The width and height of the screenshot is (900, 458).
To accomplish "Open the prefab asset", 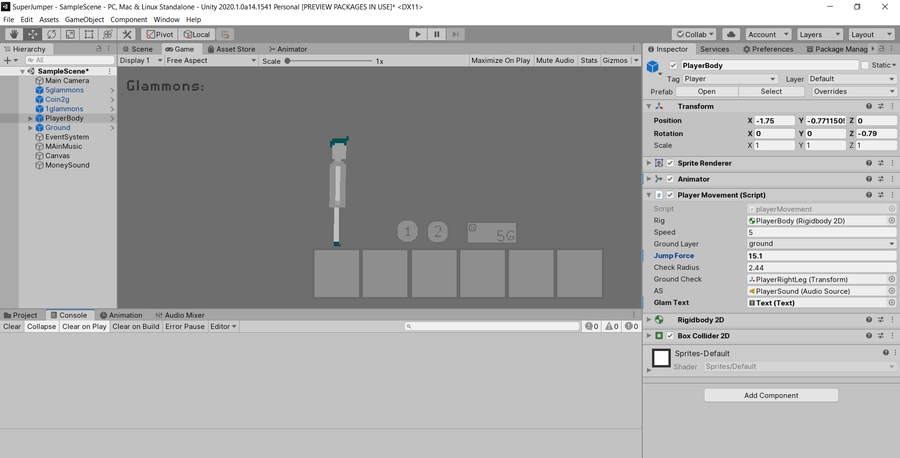I will (x=707, y=91).
